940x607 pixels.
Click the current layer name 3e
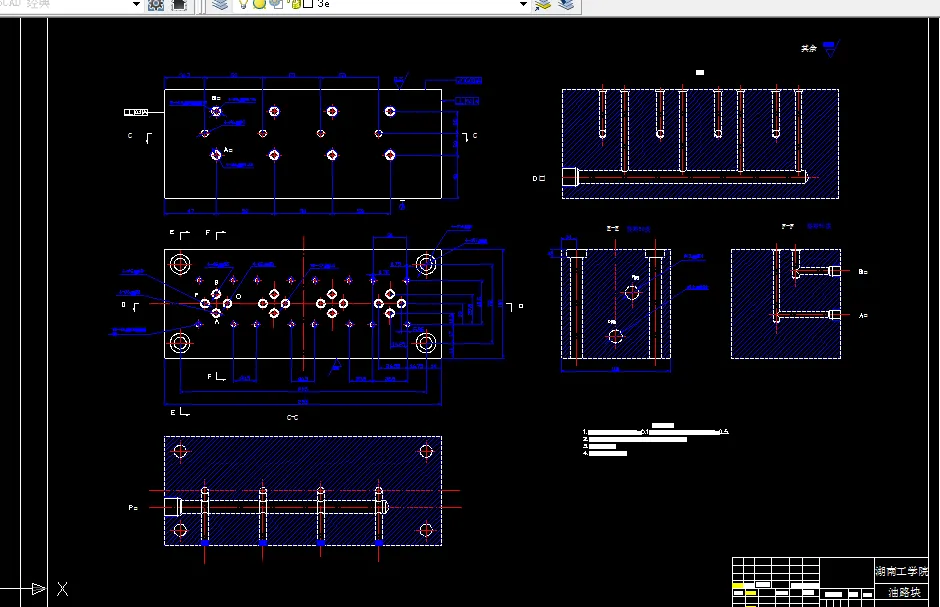click(x=323, y=4)
